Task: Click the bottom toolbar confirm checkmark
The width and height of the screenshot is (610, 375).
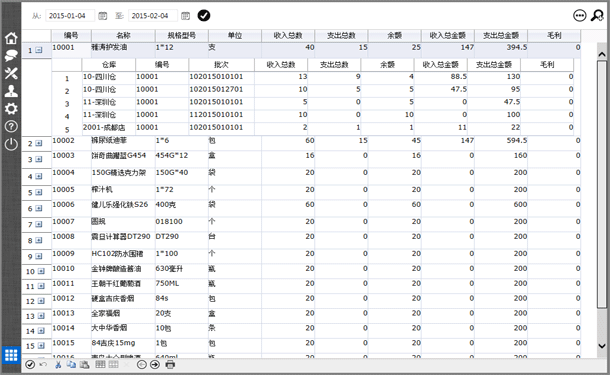Action: [30, 364]
